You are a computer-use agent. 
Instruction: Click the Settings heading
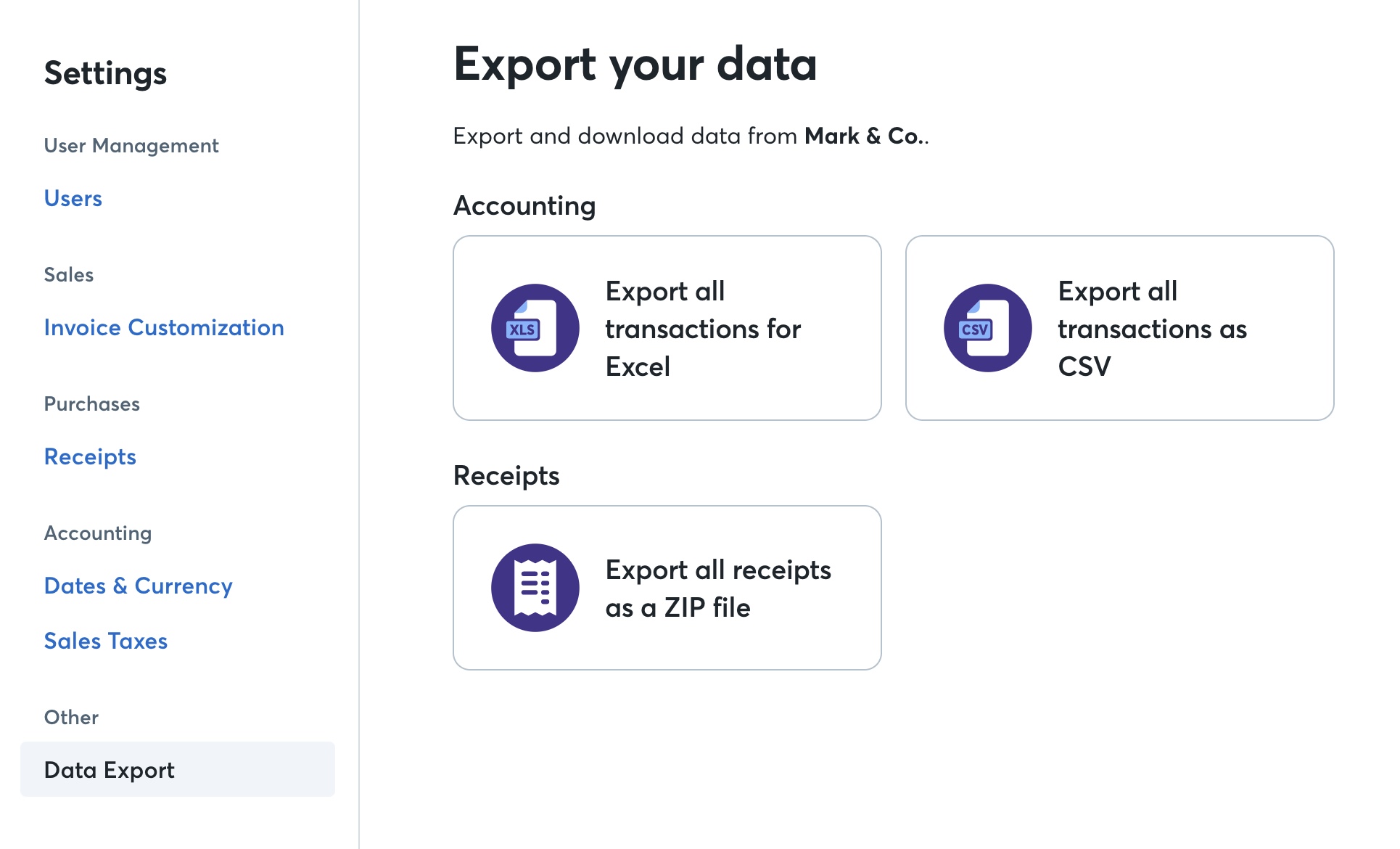(x=105, y=72)
